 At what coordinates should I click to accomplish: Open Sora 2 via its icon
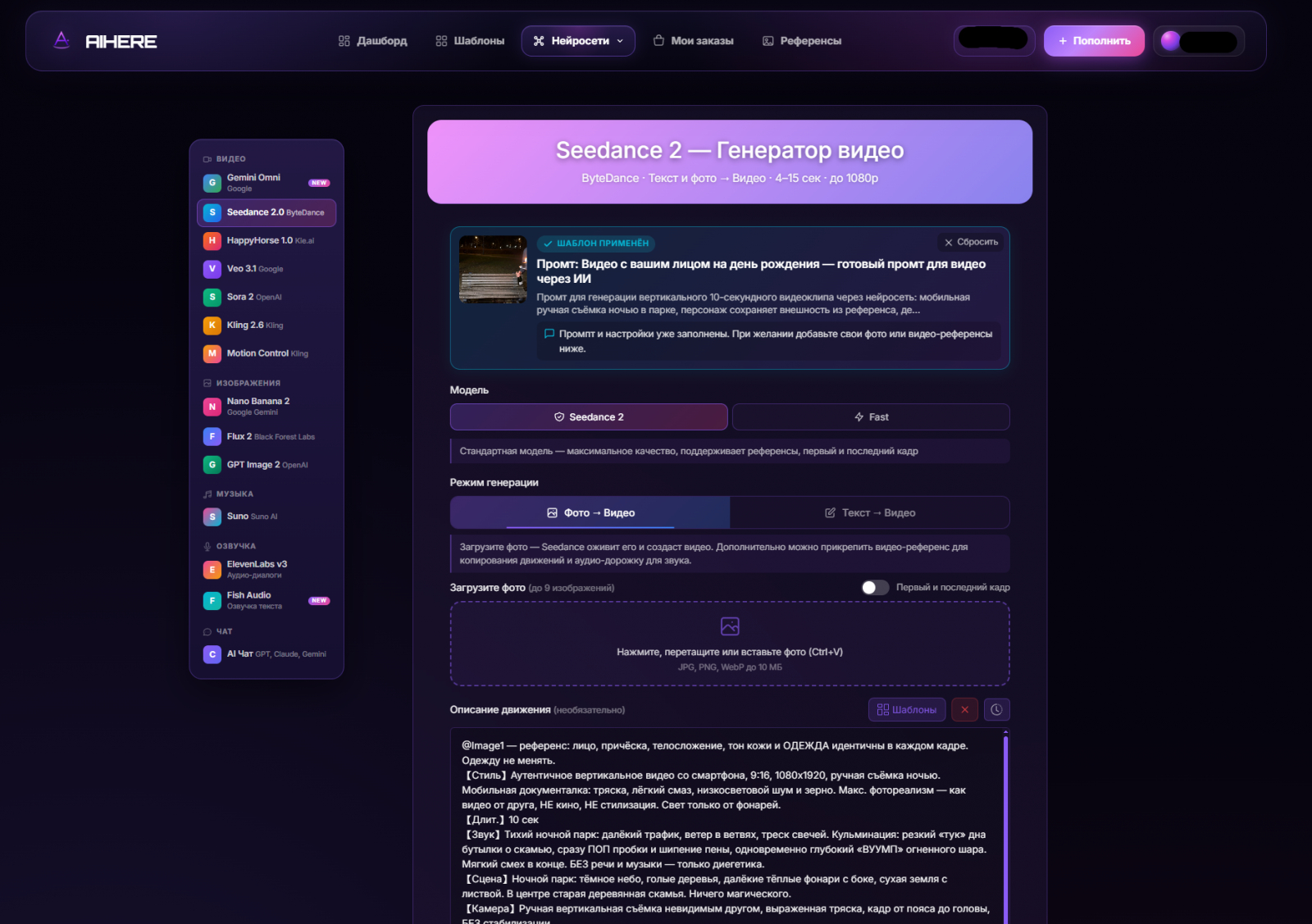point(212,297)
